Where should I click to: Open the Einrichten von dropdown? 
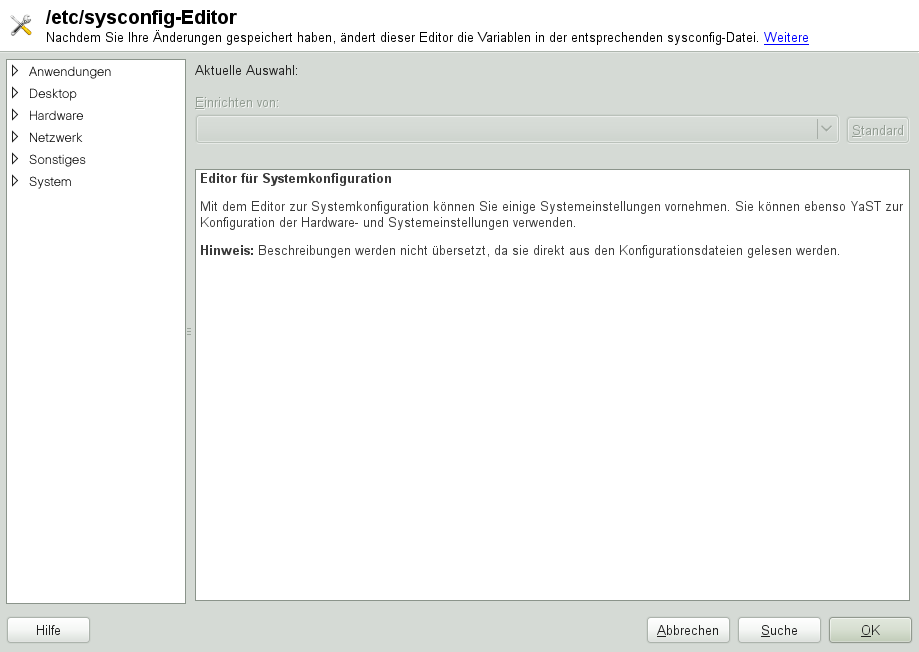coord(826,129)
